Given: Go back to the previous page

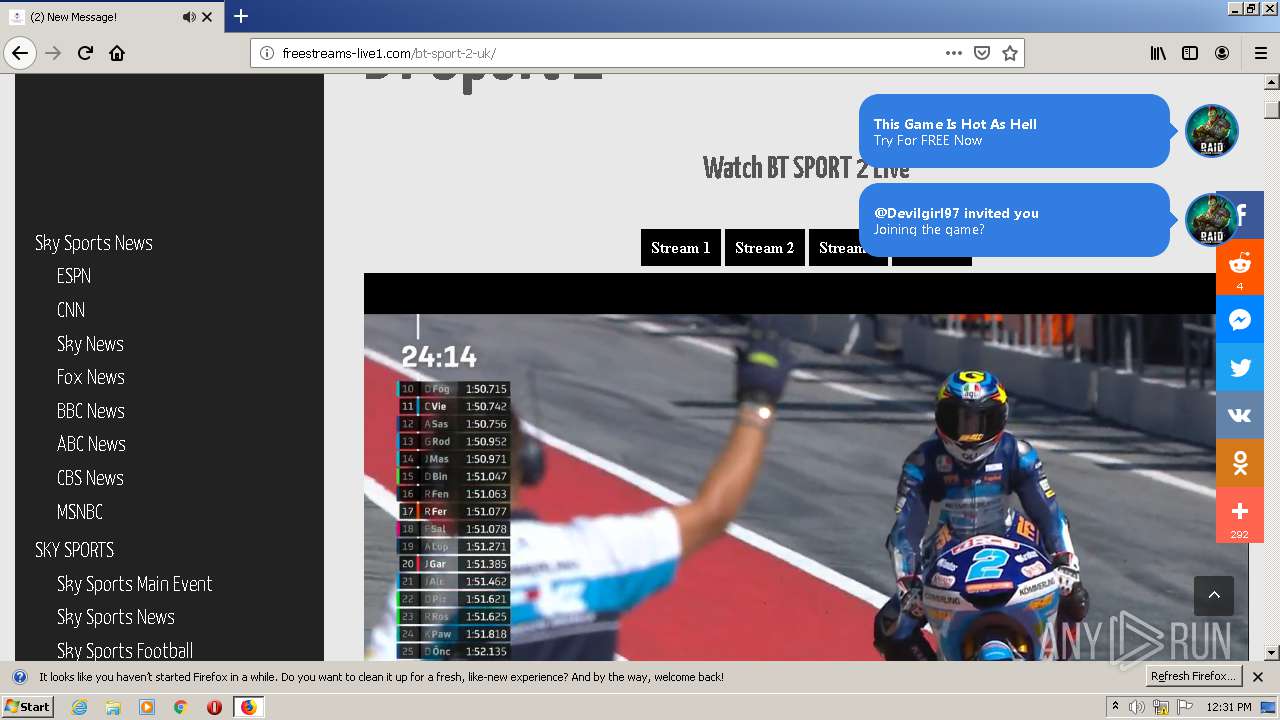Looking at the screenshot, I should (x=20, y=53).
